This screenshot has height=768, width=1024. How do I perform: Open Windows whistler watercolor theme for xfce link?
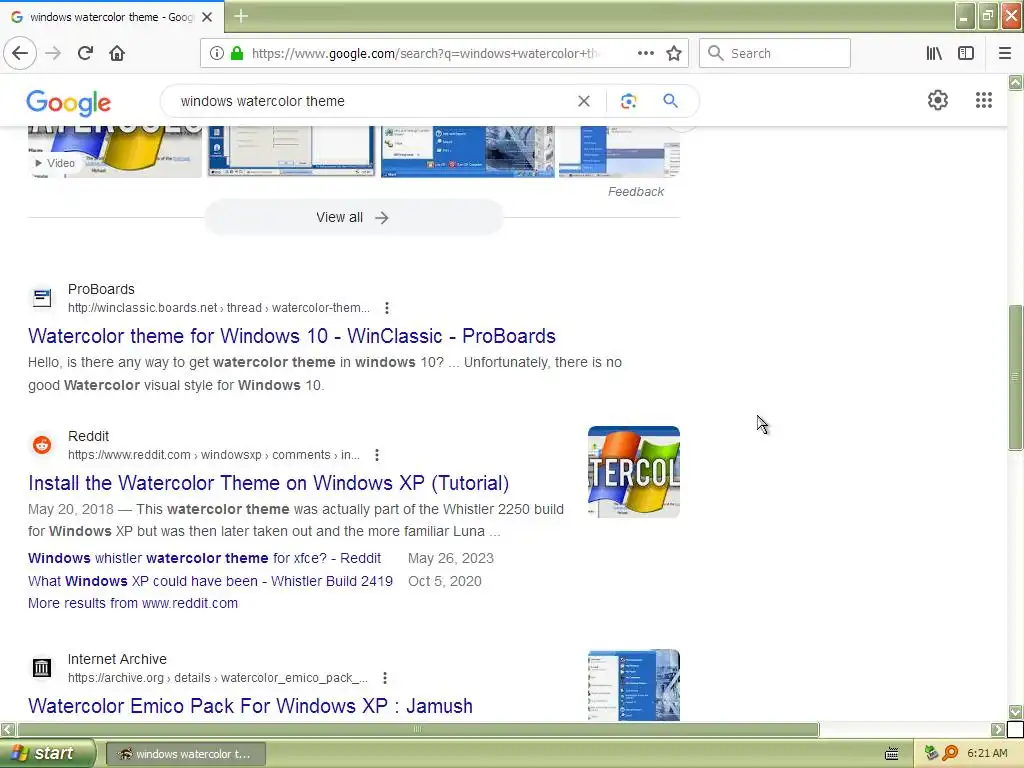click(204, 558)
